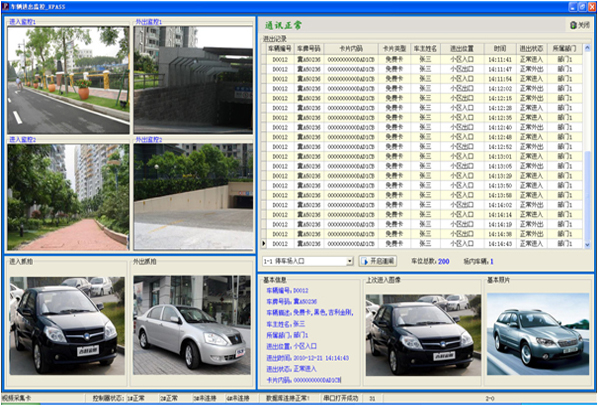
Task: Open the 外出监控2 camera feed
Action: tap(193, 197)
